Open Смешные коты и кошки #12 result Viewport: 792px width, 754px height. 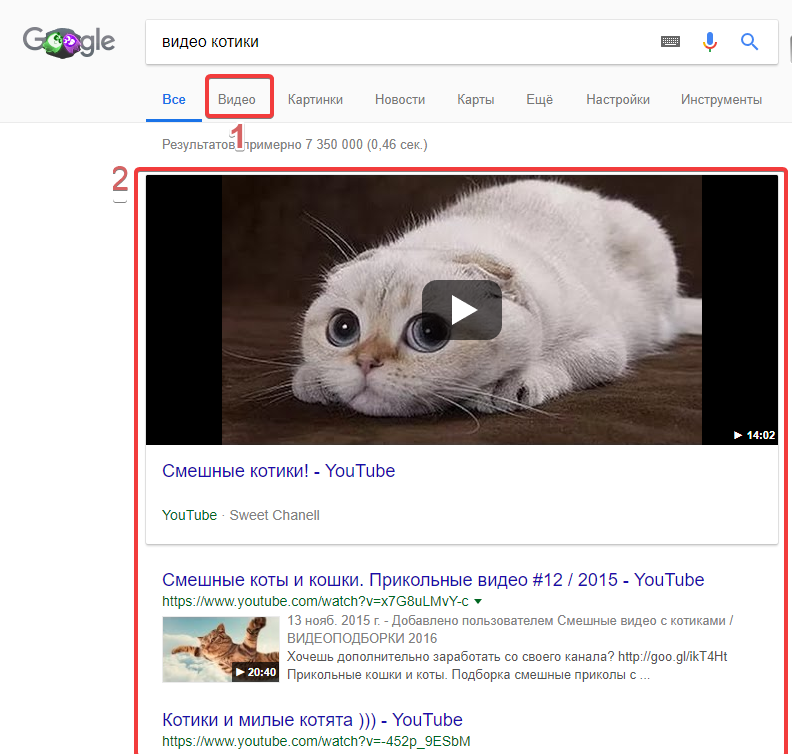pyautogui.click(x=433, y=580)
